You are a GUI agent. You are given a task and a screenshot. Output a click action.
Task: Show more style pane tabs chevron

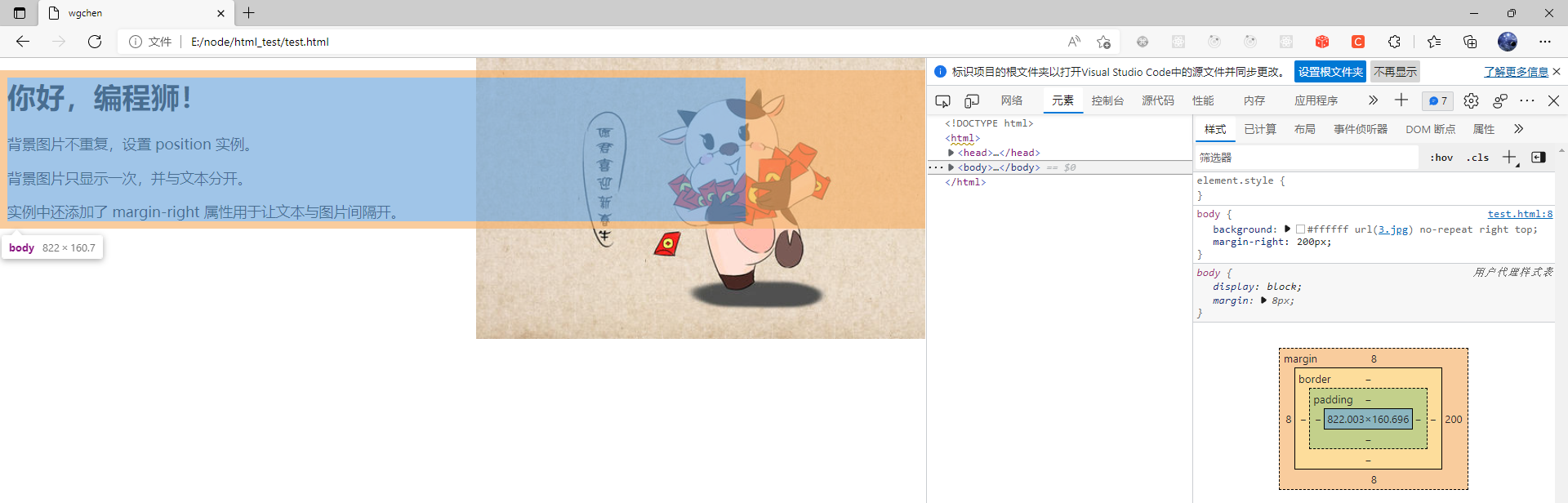(x=1518, y=129)
